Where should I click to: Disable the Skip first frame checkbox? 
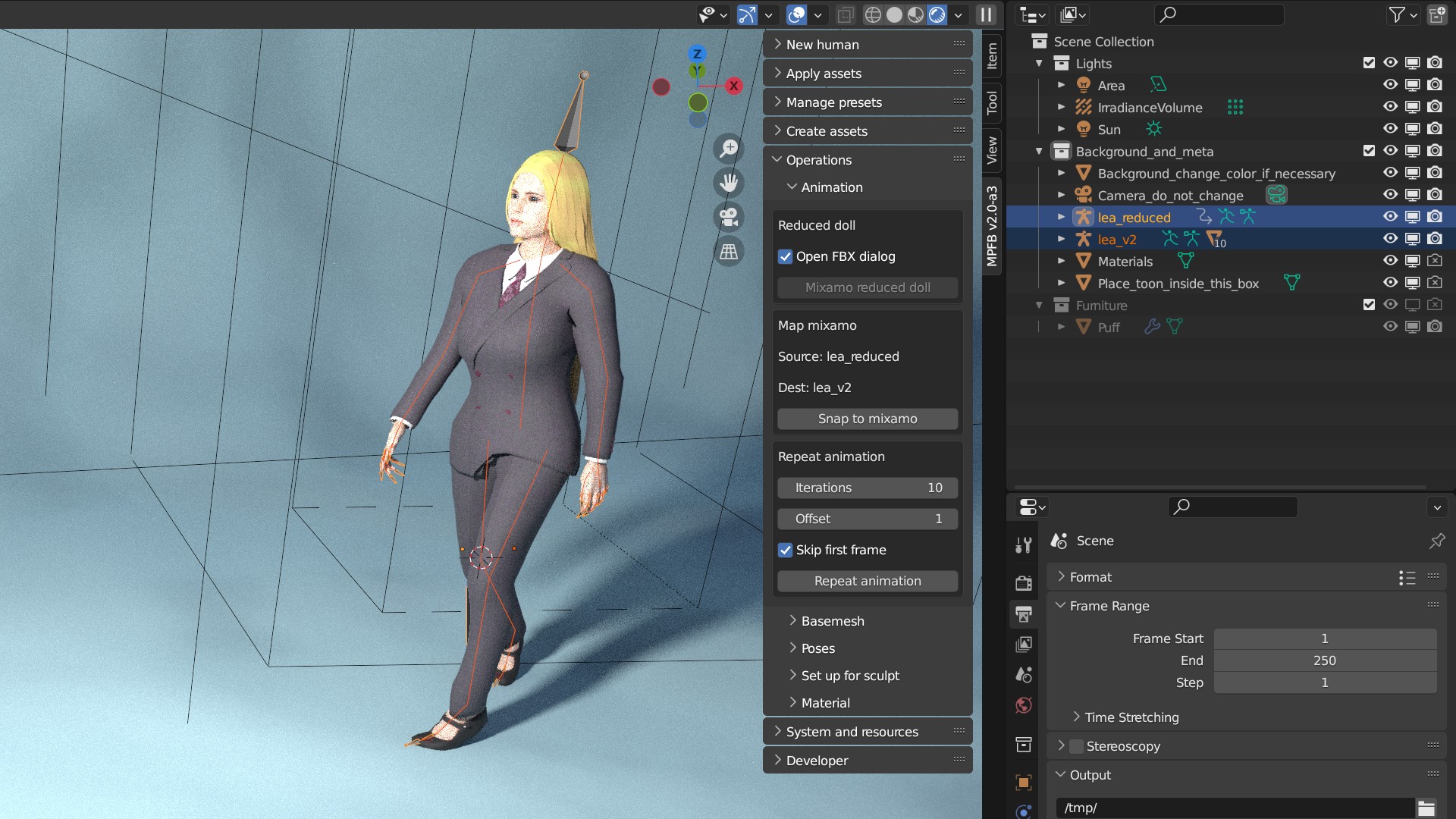[786, 551]
